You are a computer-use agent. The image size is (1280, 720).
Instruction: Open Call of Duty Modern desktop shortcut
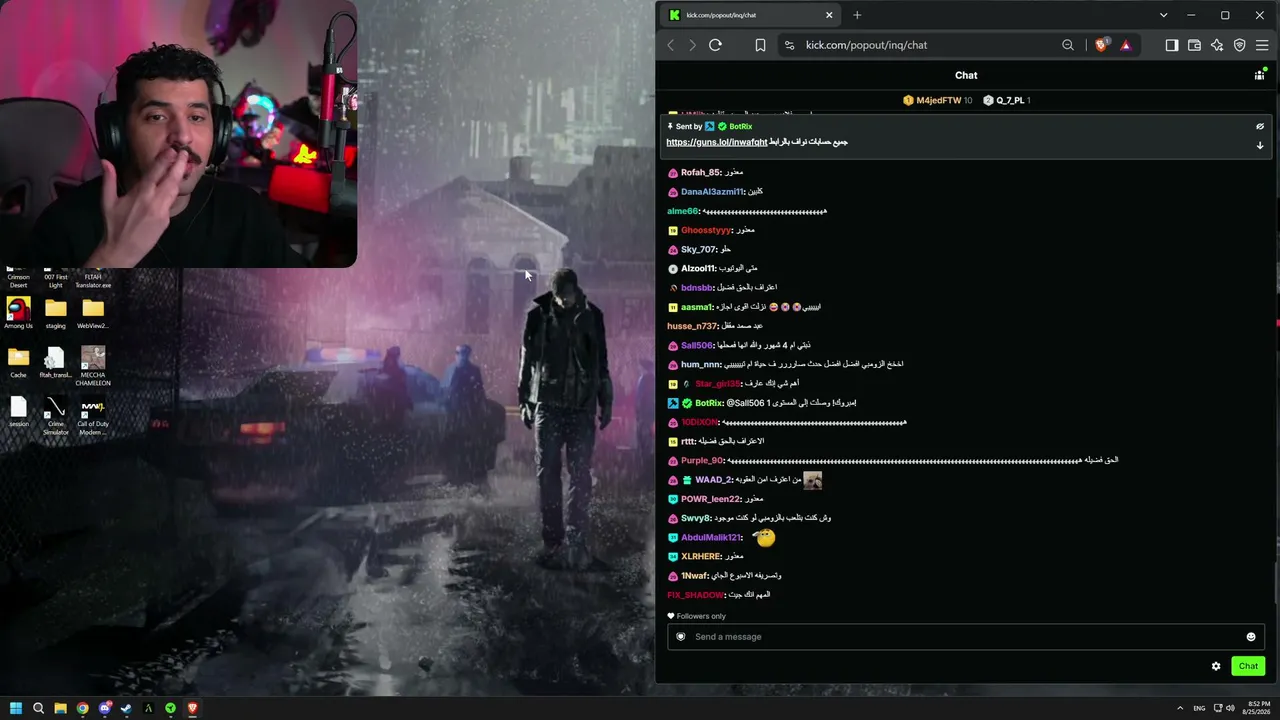[93, 416]
